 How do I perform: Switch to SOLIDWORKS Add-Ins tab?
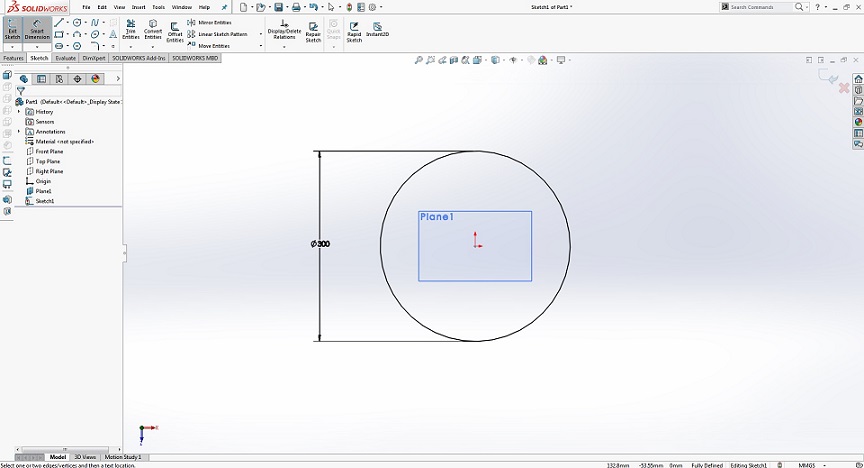click(x=139, y=58)
